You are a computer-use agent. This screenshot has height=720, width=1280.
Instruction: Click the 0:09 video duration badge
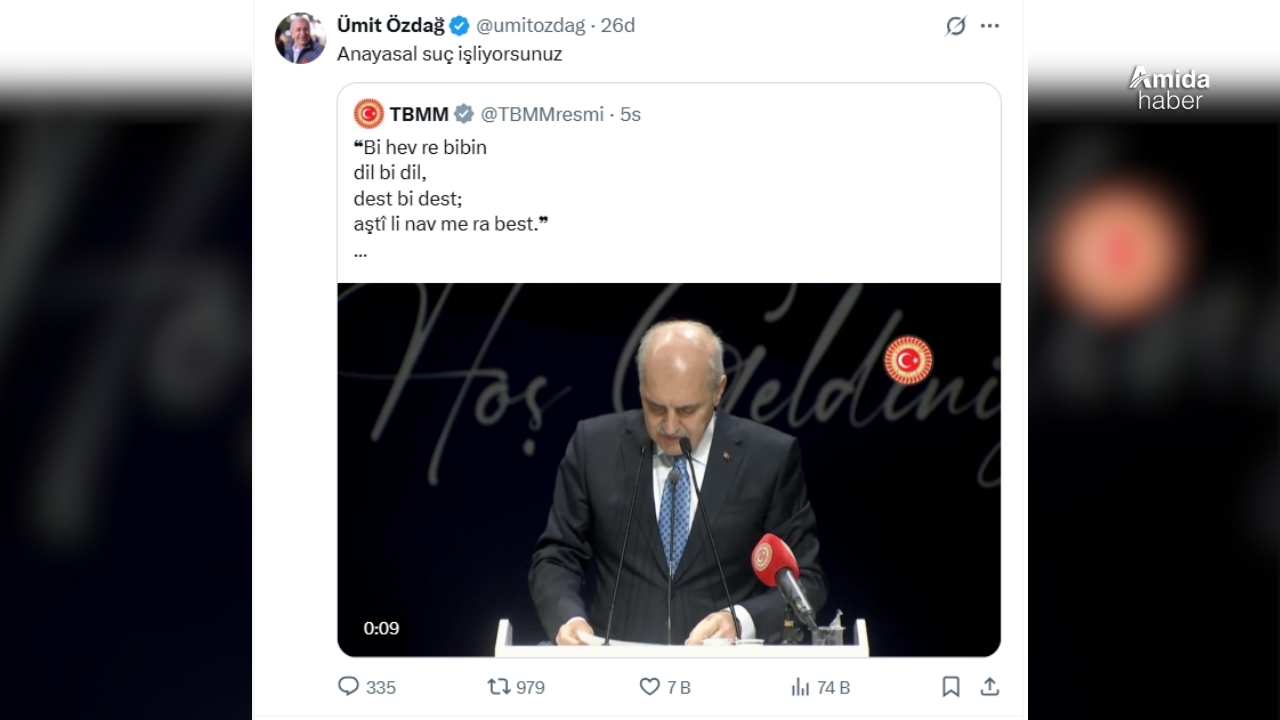point(381,628)
